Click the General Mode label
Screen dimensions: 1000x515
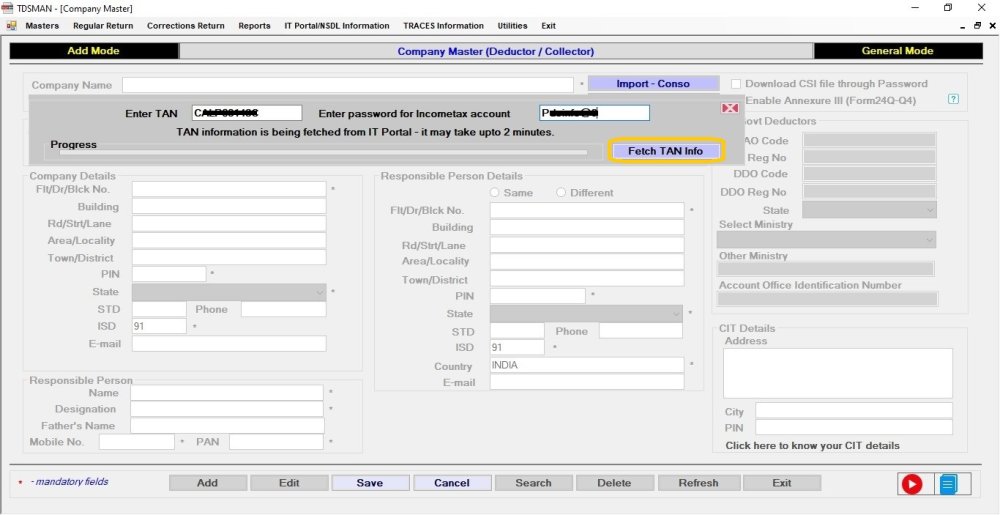(897, 51)
